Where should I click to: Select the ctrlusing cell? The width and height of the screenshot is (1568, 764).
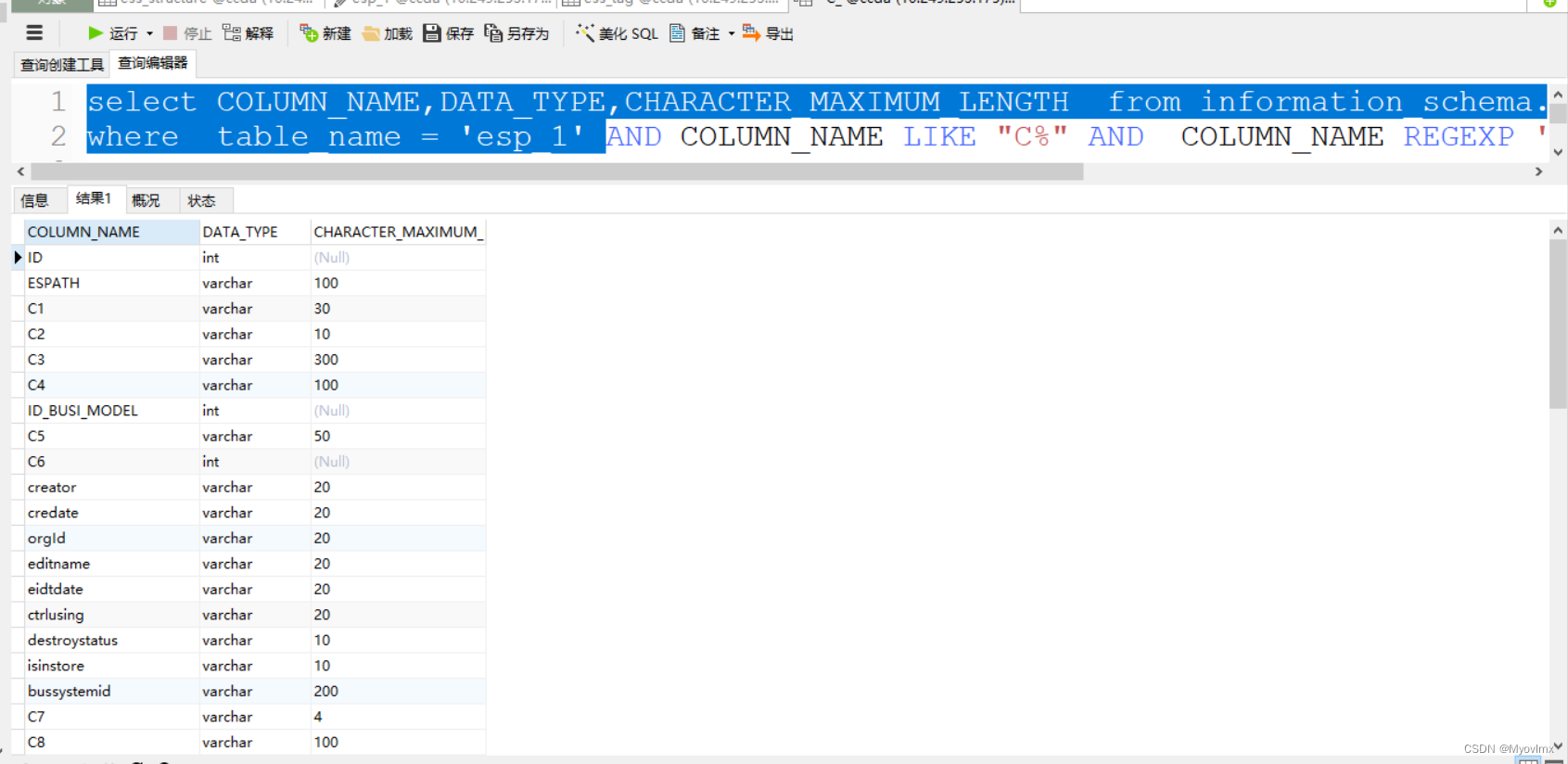click(110, 615)
